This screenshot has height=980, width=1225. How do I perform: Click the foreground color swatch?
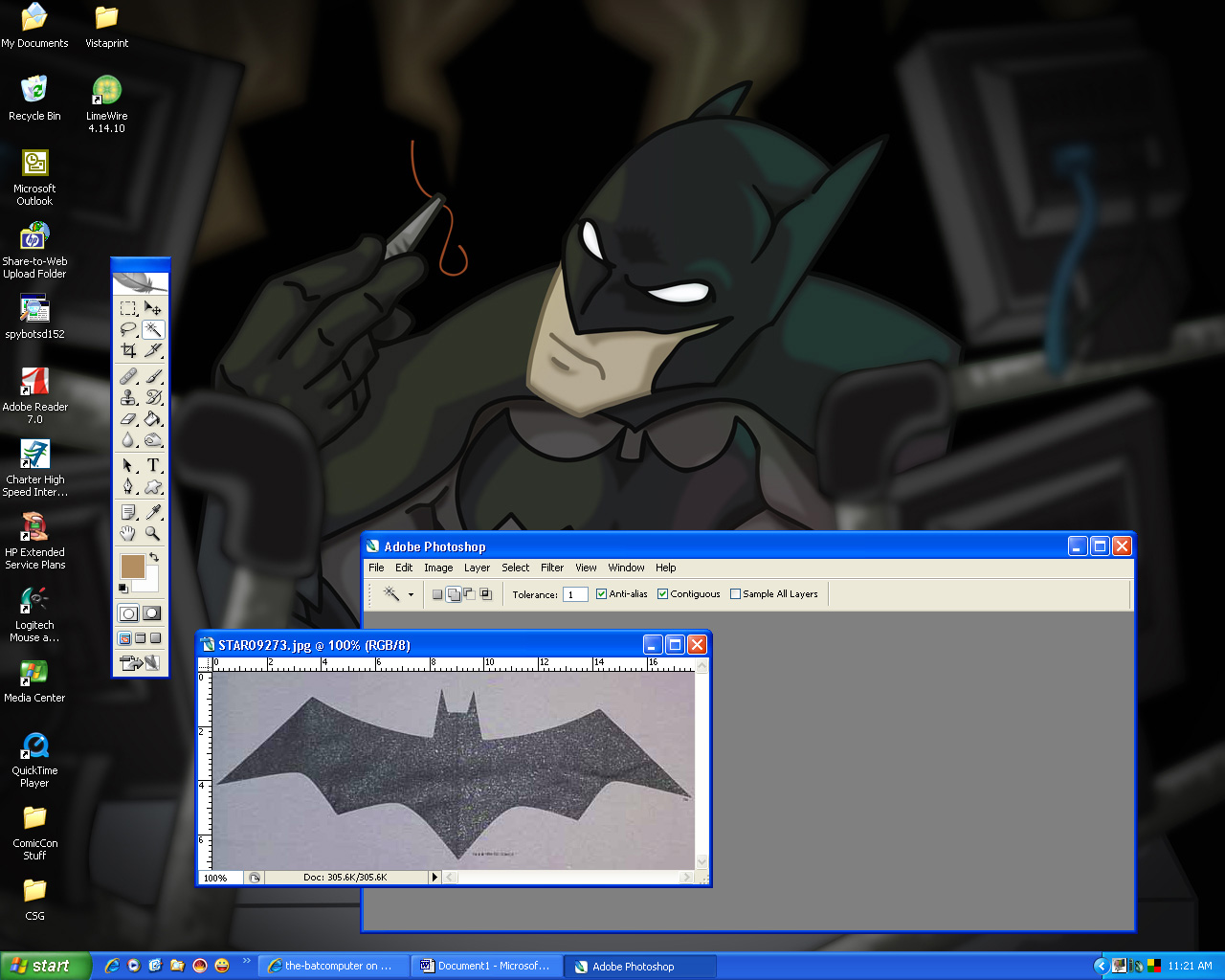pyautogui.click(x=131, y=565)
